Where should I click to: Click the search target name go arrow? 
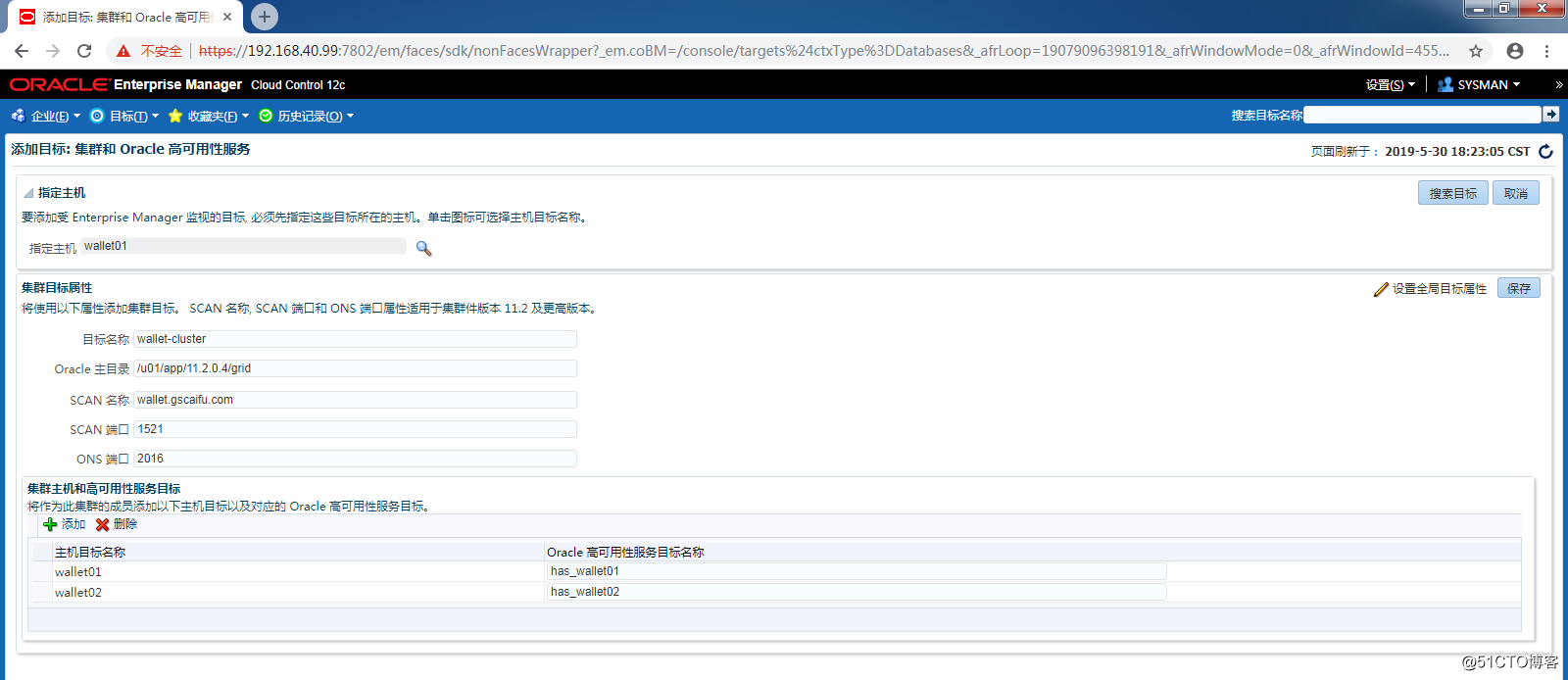click(x=1550, y=115)
